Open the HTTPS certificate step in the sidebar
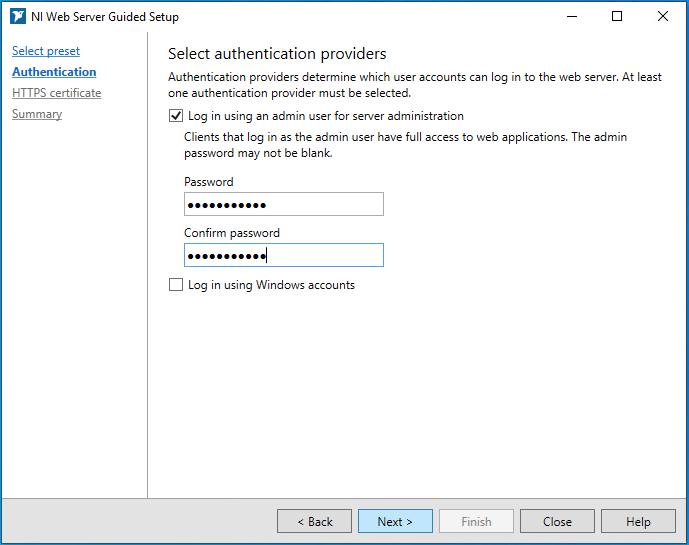The width and height of the screenshot is (689, 545). (56, 93)
